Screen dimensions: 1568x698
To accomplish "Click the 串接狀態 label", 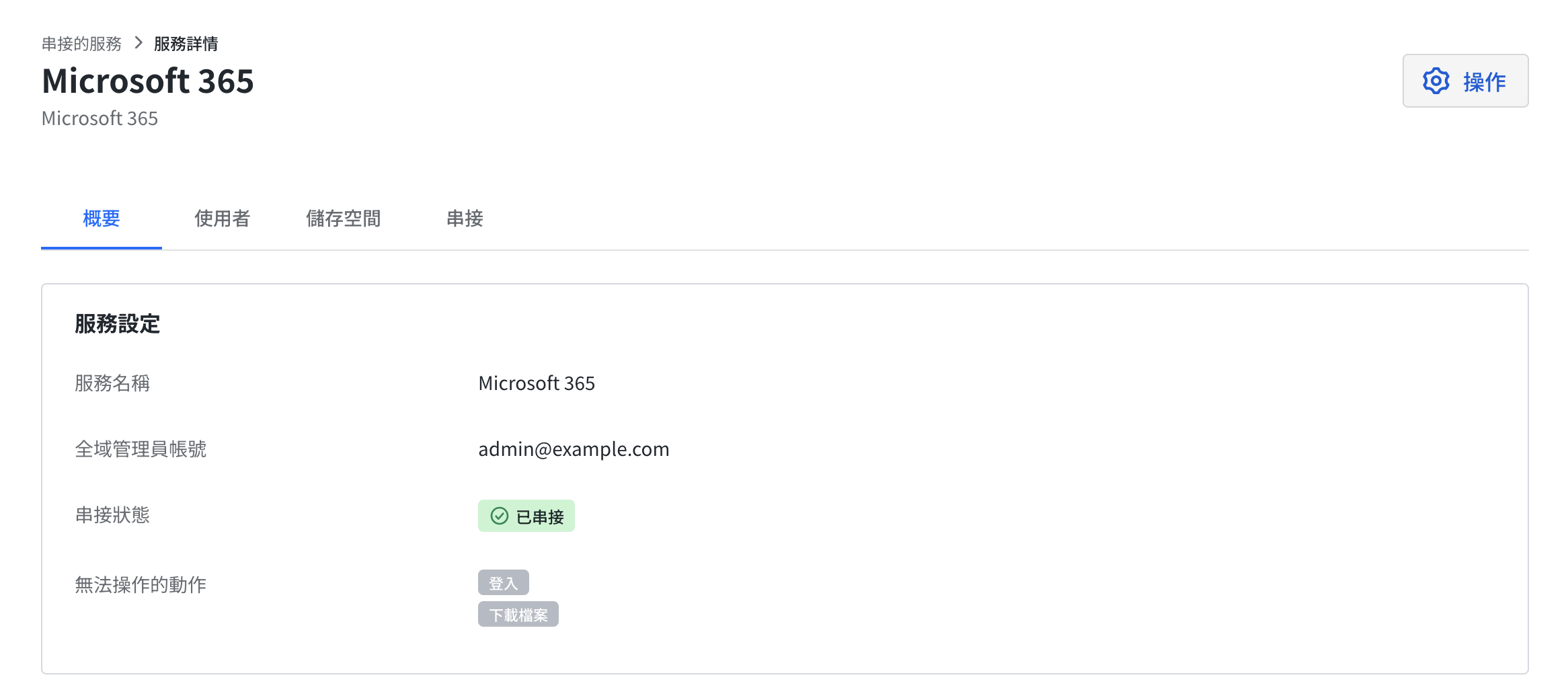I will [x=112, y=515].
